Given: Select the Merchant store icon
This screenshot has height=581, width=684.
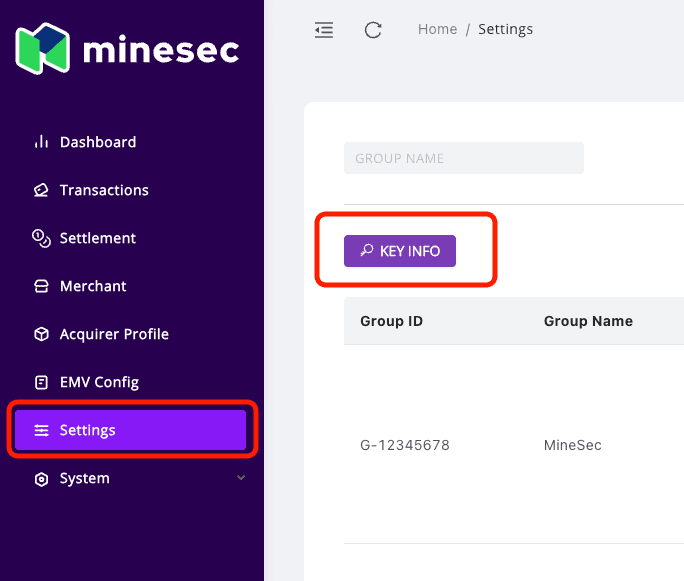Looking at the screenshot, I should tap(41, 286).
